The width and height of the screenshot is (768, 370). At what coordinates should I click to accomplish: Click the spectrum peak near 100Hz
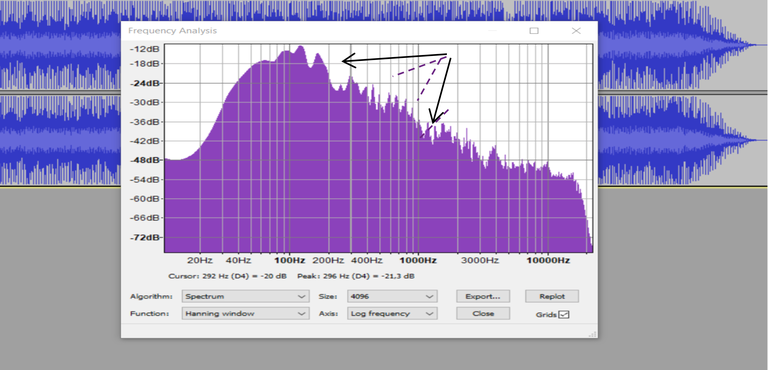(300, 48)
